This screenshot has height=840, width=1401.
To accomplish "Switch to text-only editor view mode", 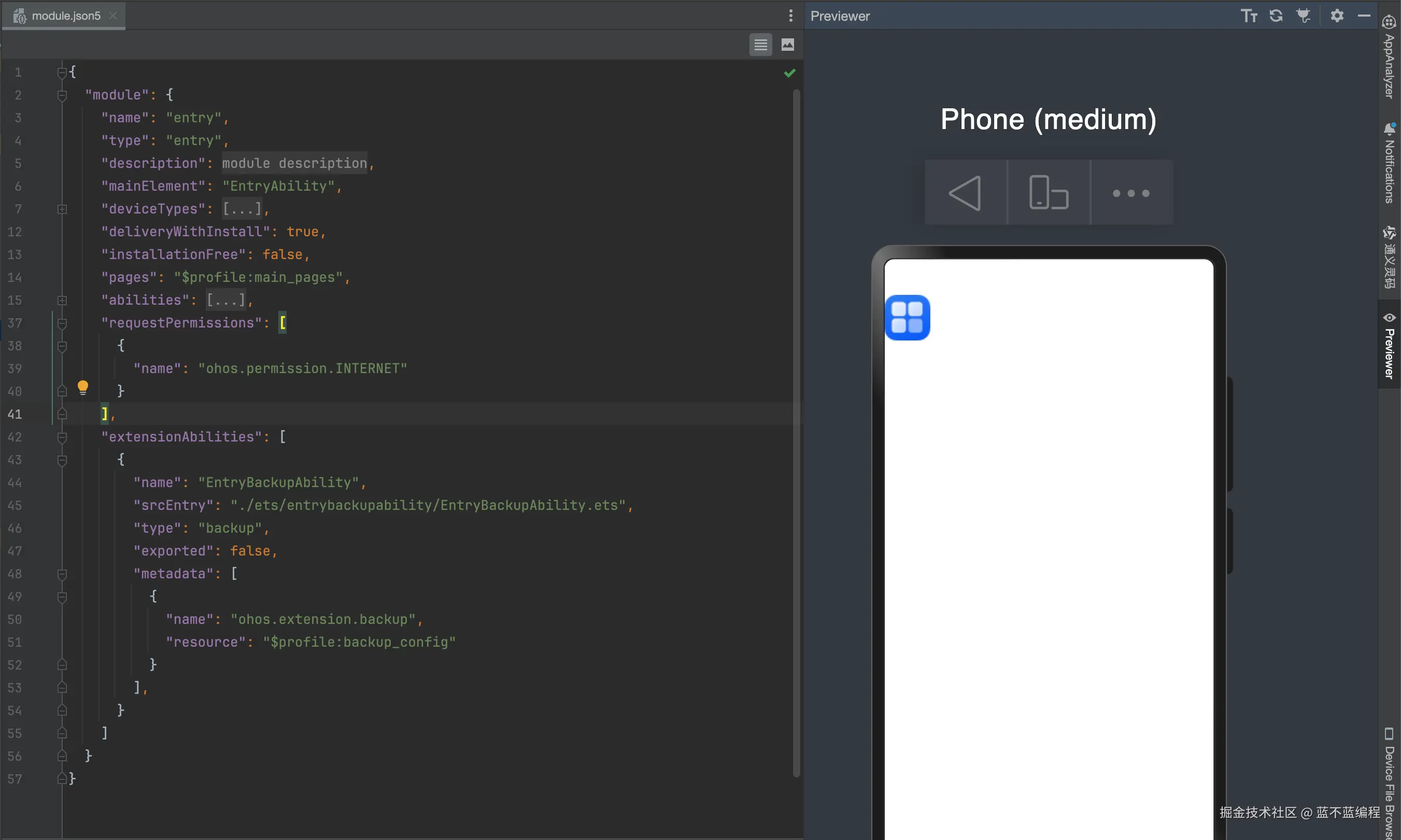I will click(760, 45).
